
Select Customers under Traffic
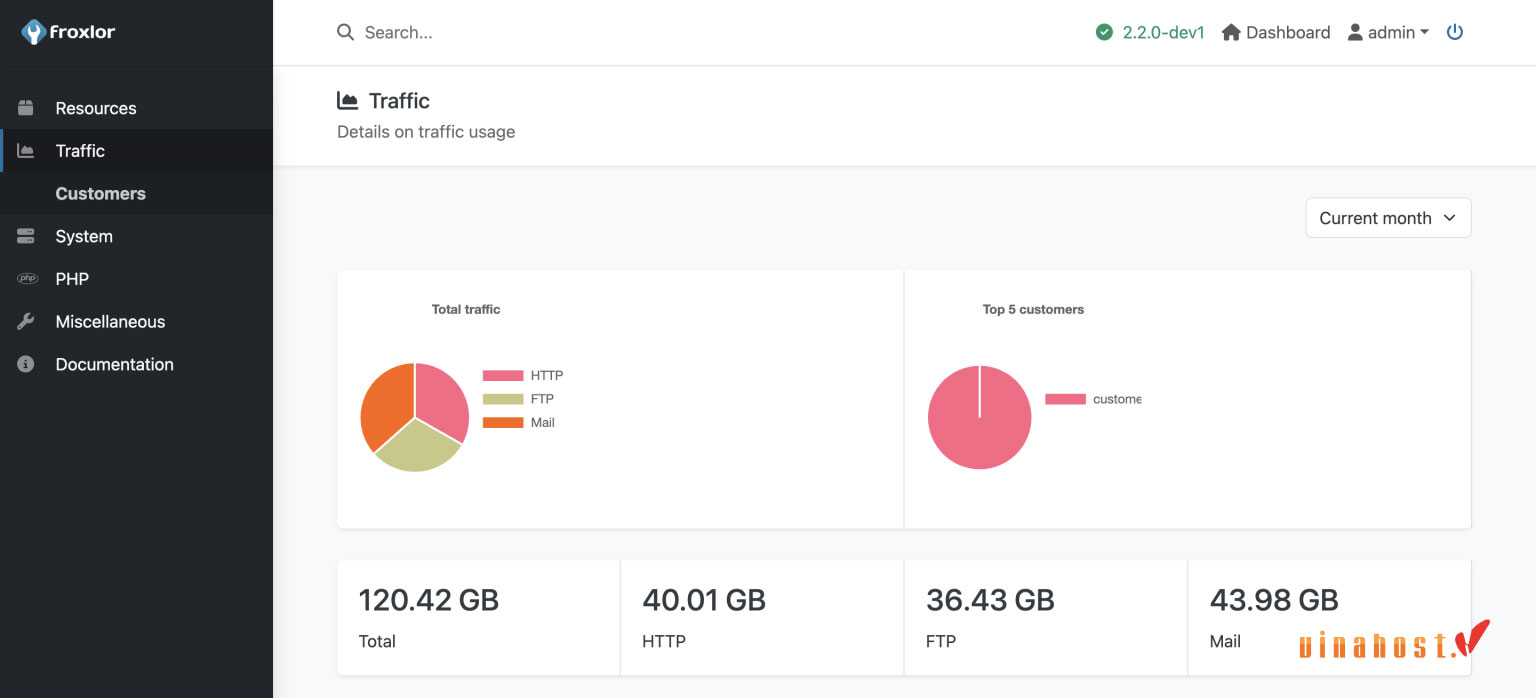100,193
